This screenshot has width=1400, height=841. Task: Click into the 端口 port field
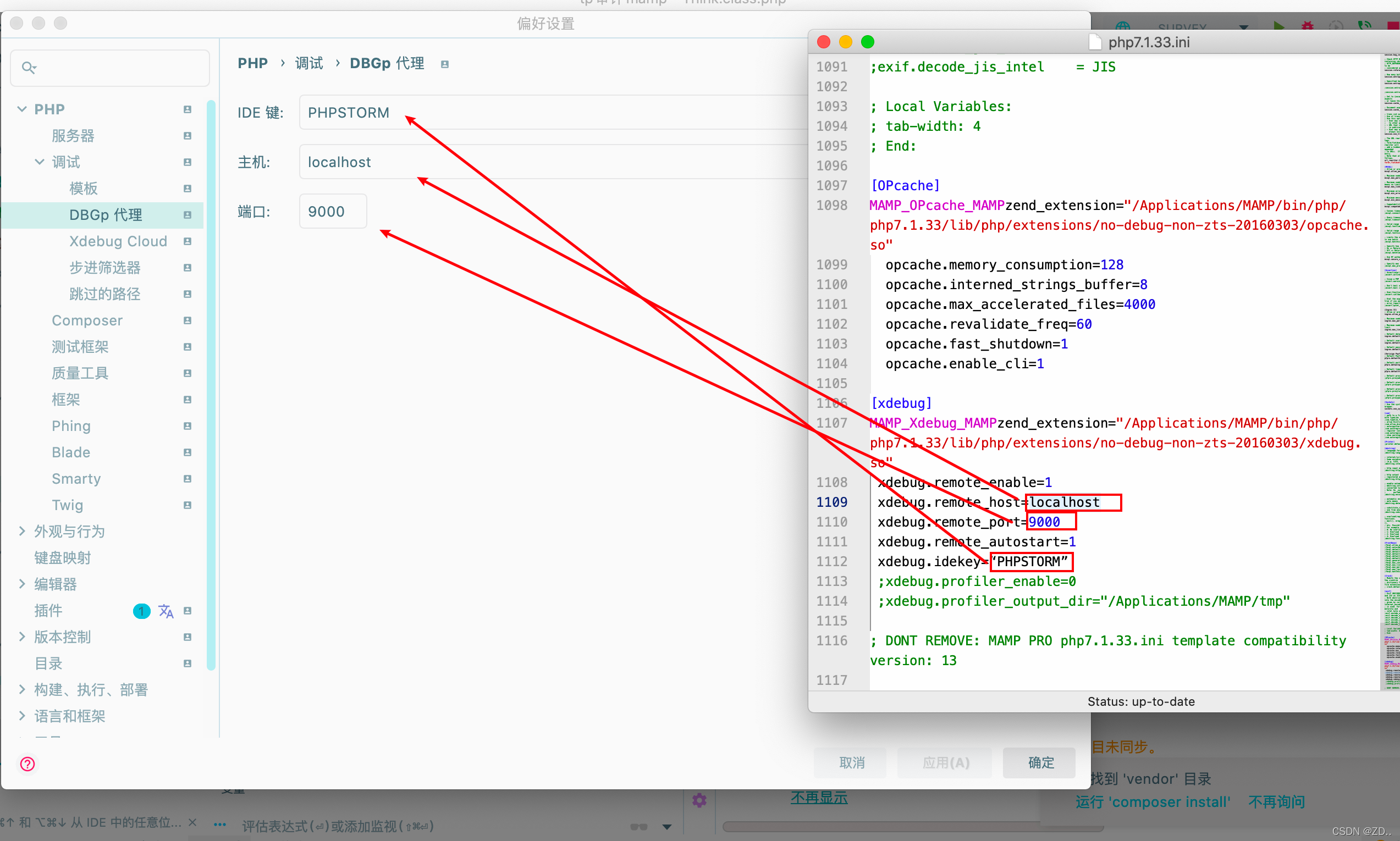pyautogui.click(x=333, y=212)
